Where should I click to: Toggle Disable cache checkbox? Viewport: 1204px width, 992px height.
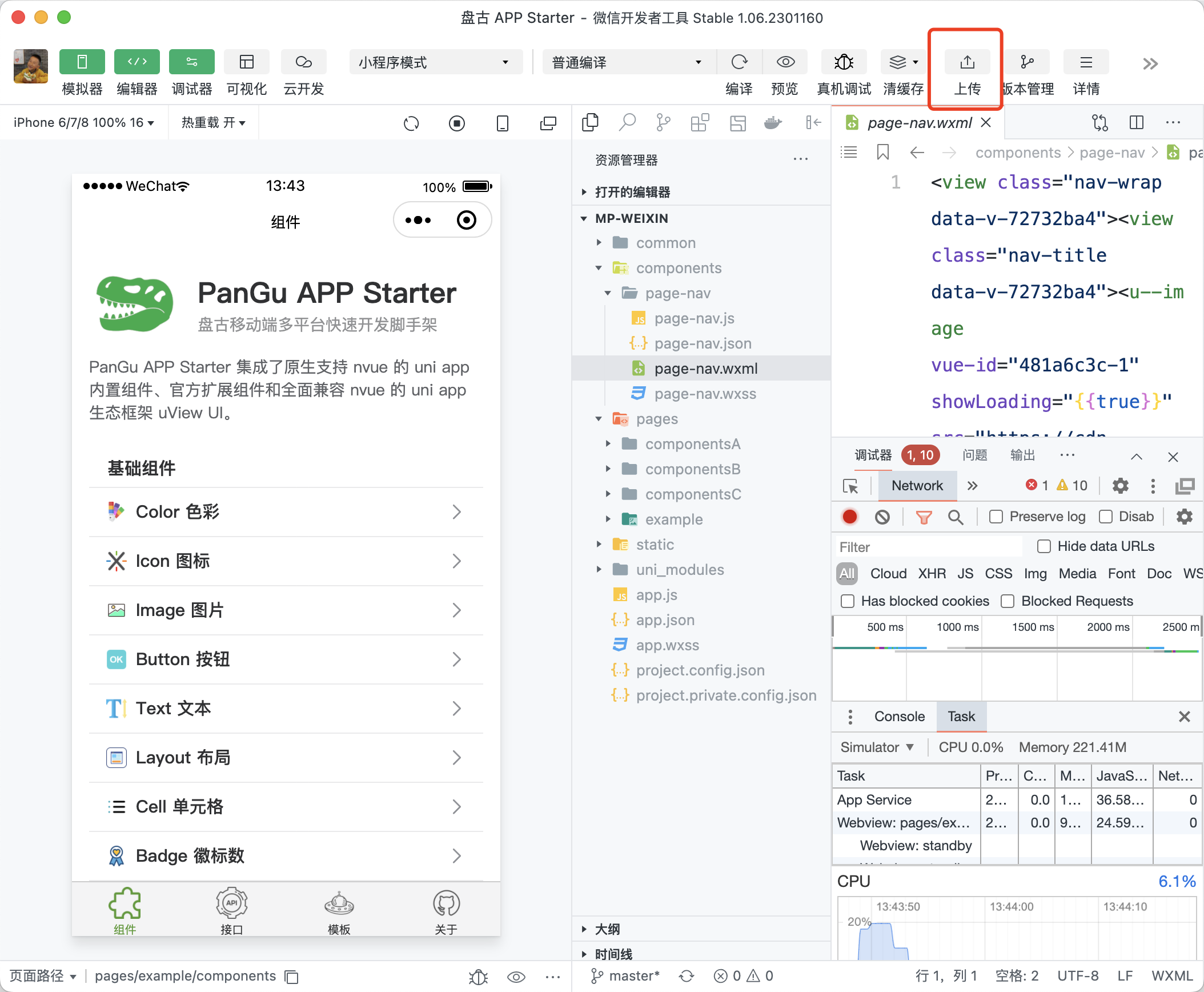1106,517
